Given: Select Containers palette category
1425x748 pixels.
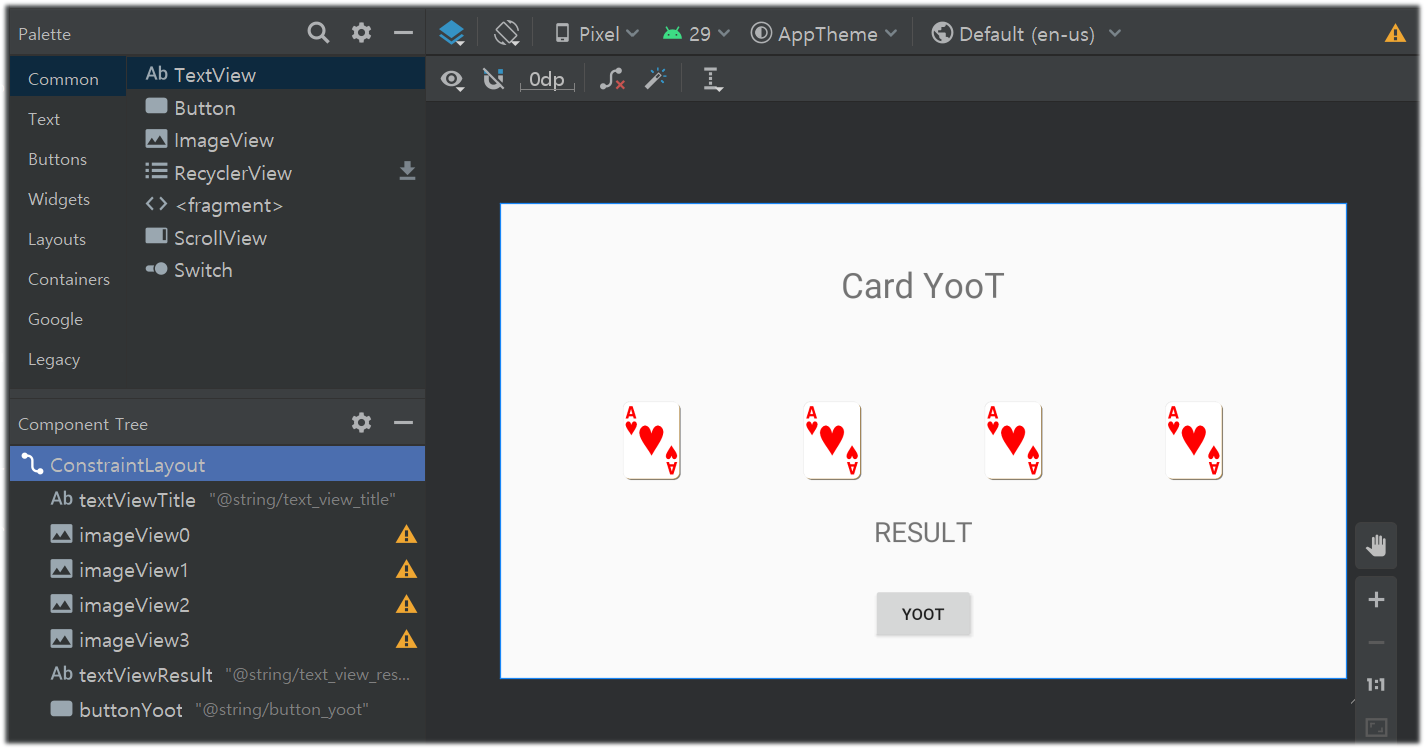Looking at the screenshot, I should click(x=68, y=279).
